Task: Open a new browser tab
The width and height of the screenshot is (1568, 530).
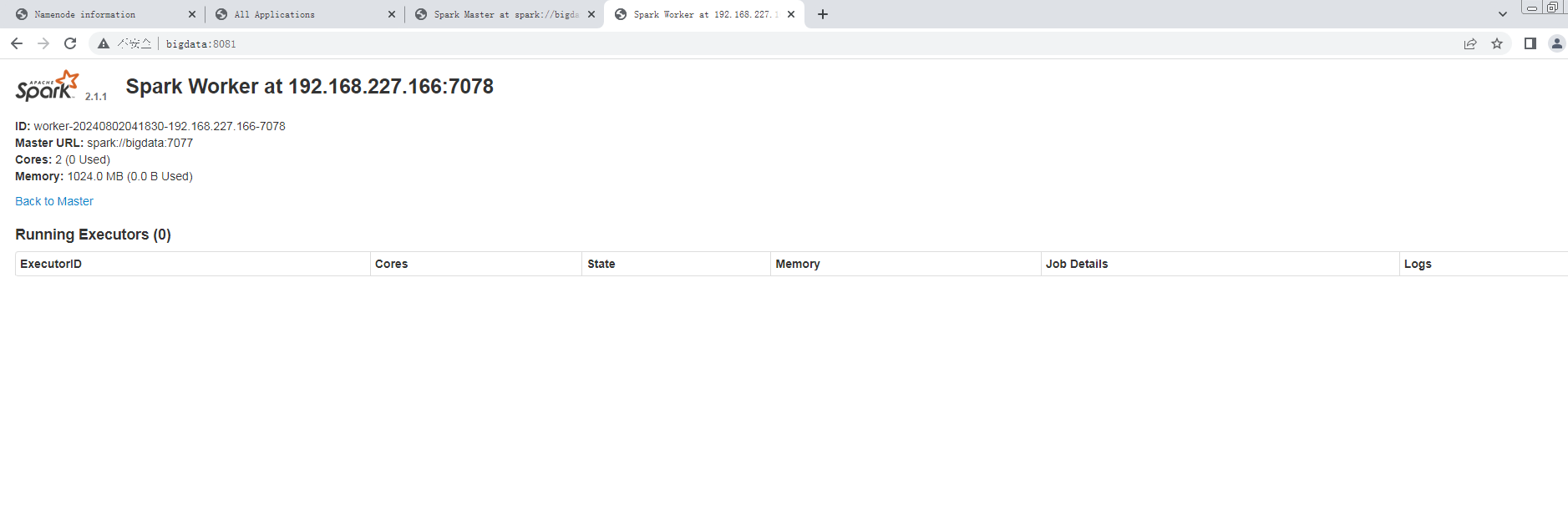Action: pyautogui.click(x=823, y=14)
